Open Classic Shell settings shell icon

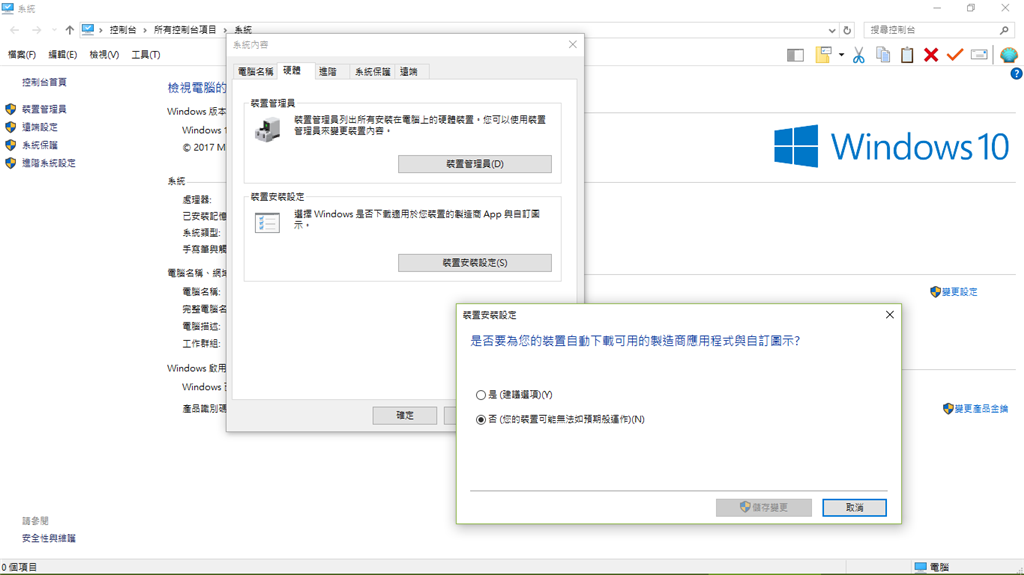click(1009, 55)
